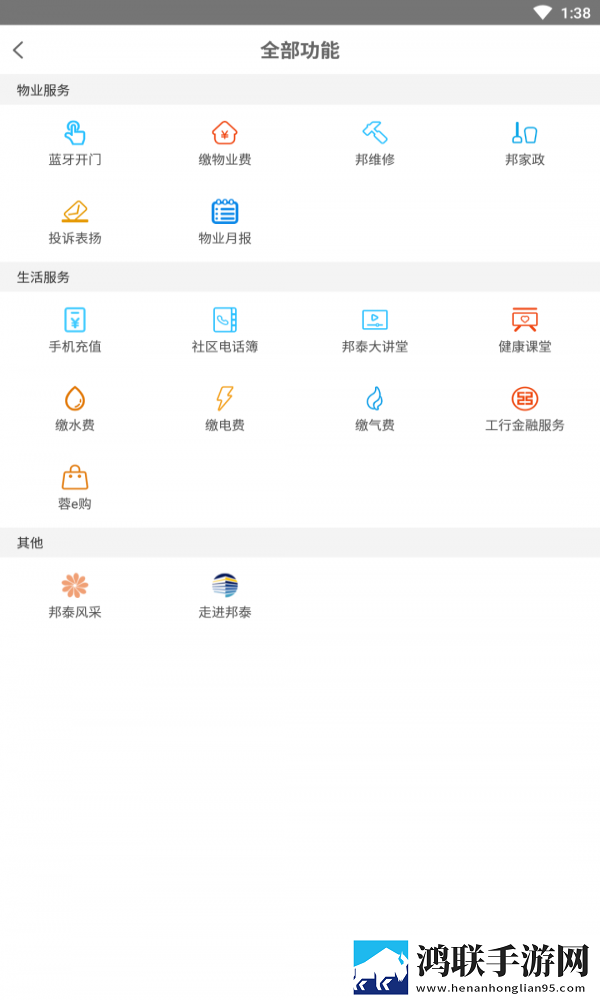This screenshot has width=600, height=1000.
Task: Tap the 手机充值 phone recharge icon
Action: [75, 320]
